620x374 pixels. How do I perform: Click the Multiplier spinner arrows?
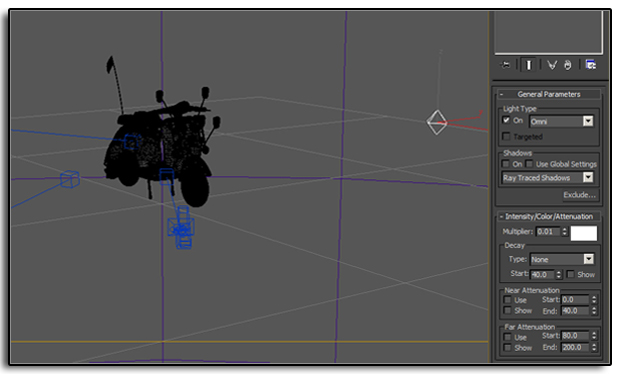click(565, 232)
